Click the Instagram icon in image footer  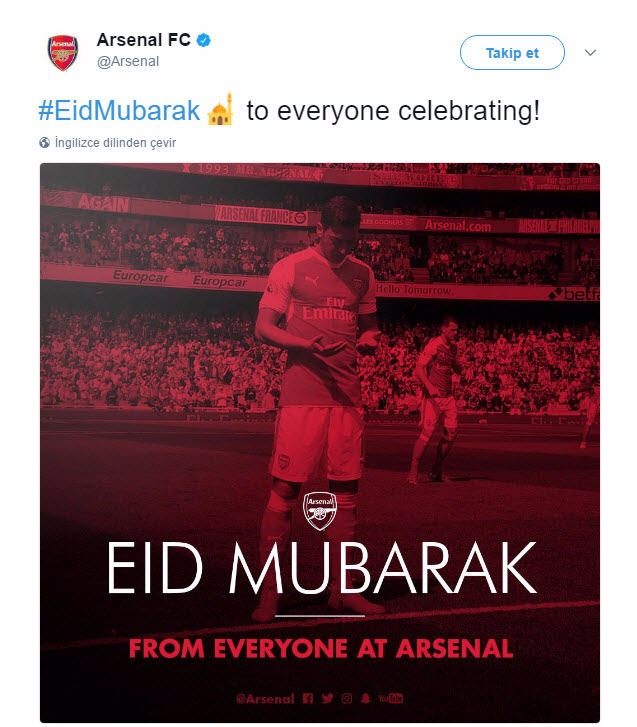coord(347,698)
